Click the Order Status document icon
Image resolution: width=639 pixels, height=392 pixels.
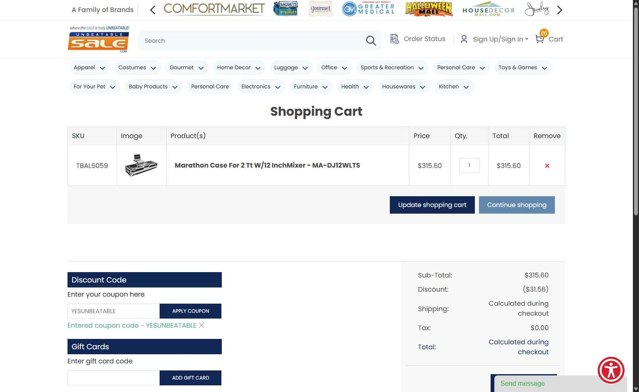coord(394,39)
